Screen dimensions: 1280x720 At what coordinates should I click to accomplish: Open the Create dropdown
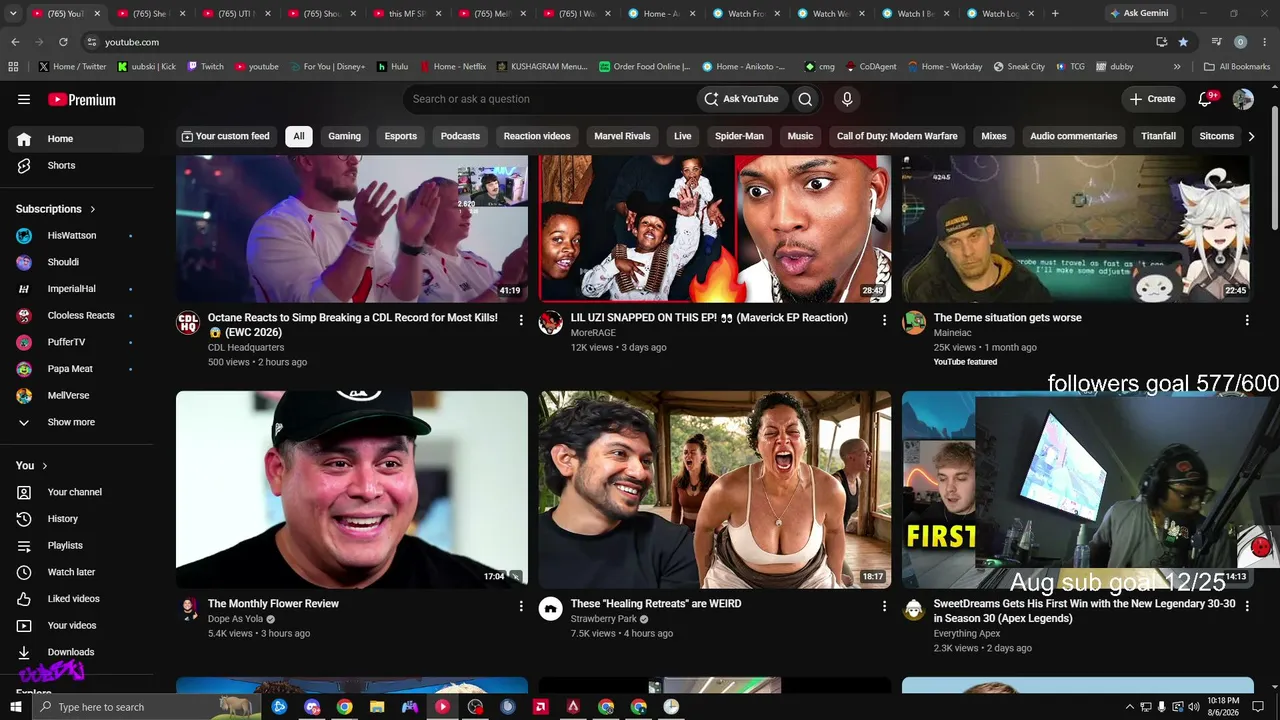[x=1152, y=99]
